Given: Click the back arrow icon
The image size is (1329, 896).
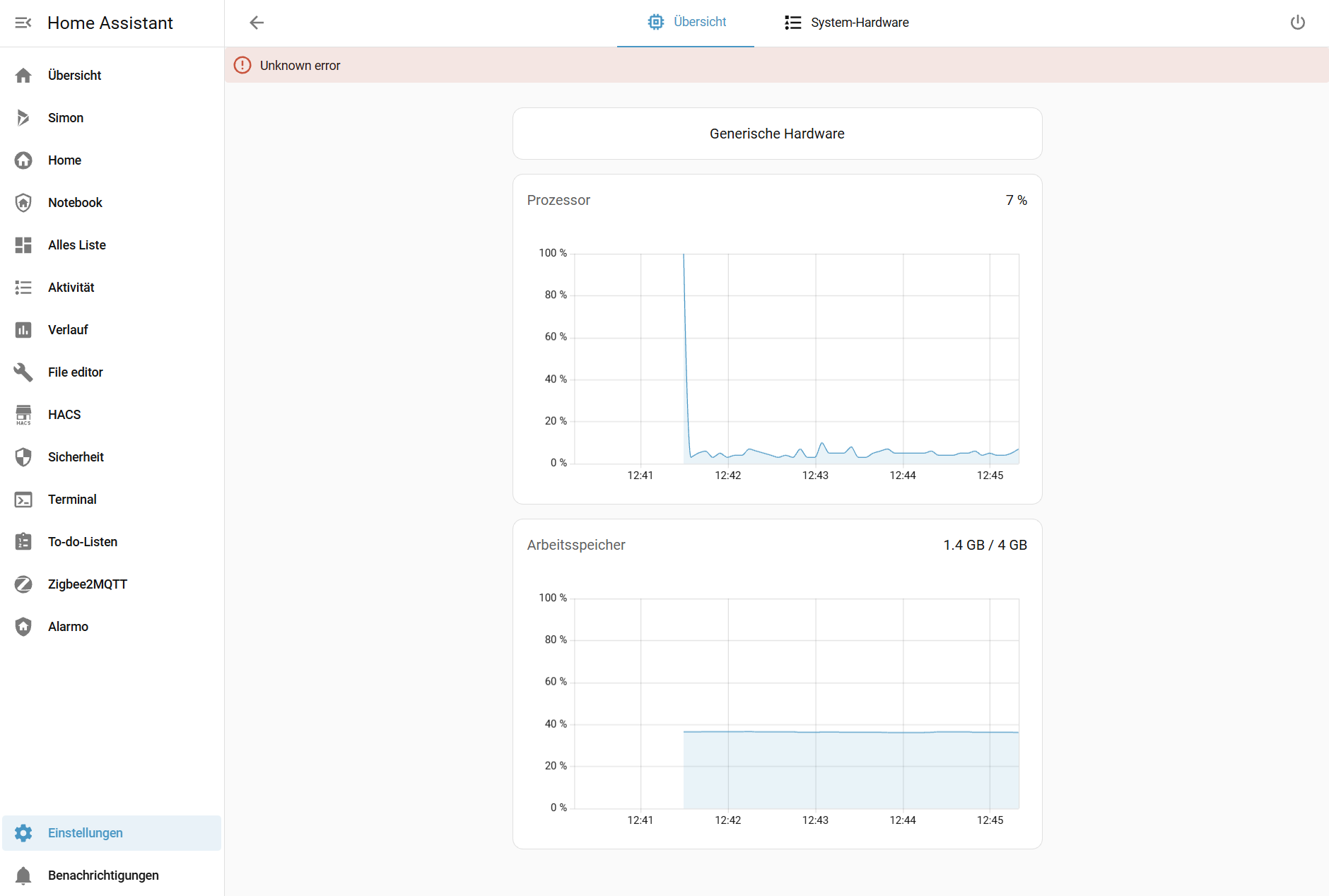Looking at the screenshot, I should click(257, 23).
